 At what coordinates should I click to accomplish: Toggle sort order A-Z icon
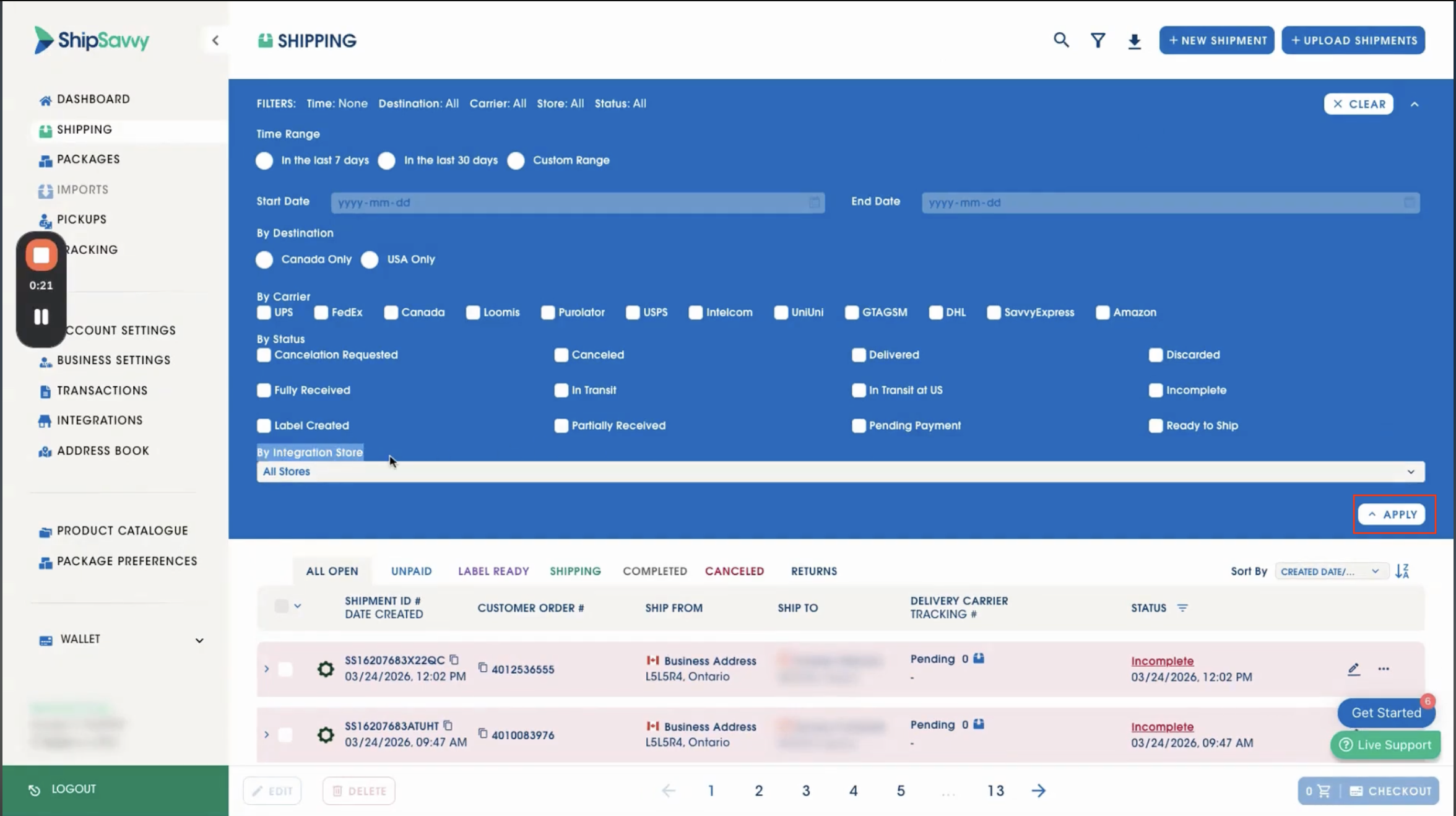point(1402,571)
